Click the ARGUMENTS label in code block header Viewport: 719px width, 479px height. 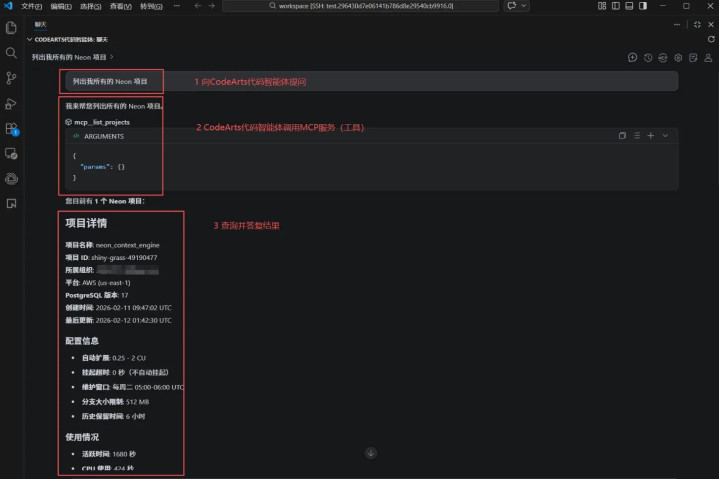click(x=104, y=136)
